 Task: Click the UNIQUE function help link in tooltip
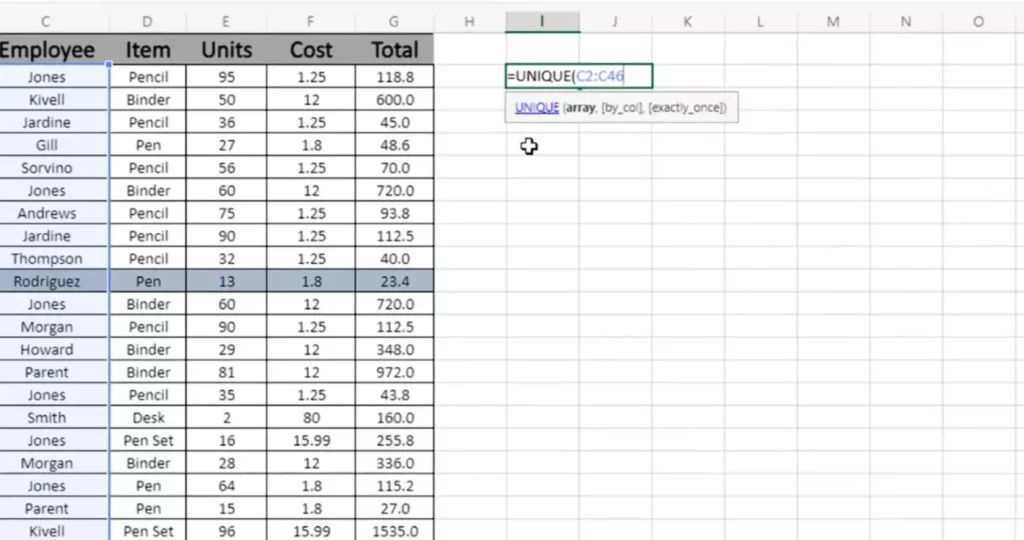536,108
